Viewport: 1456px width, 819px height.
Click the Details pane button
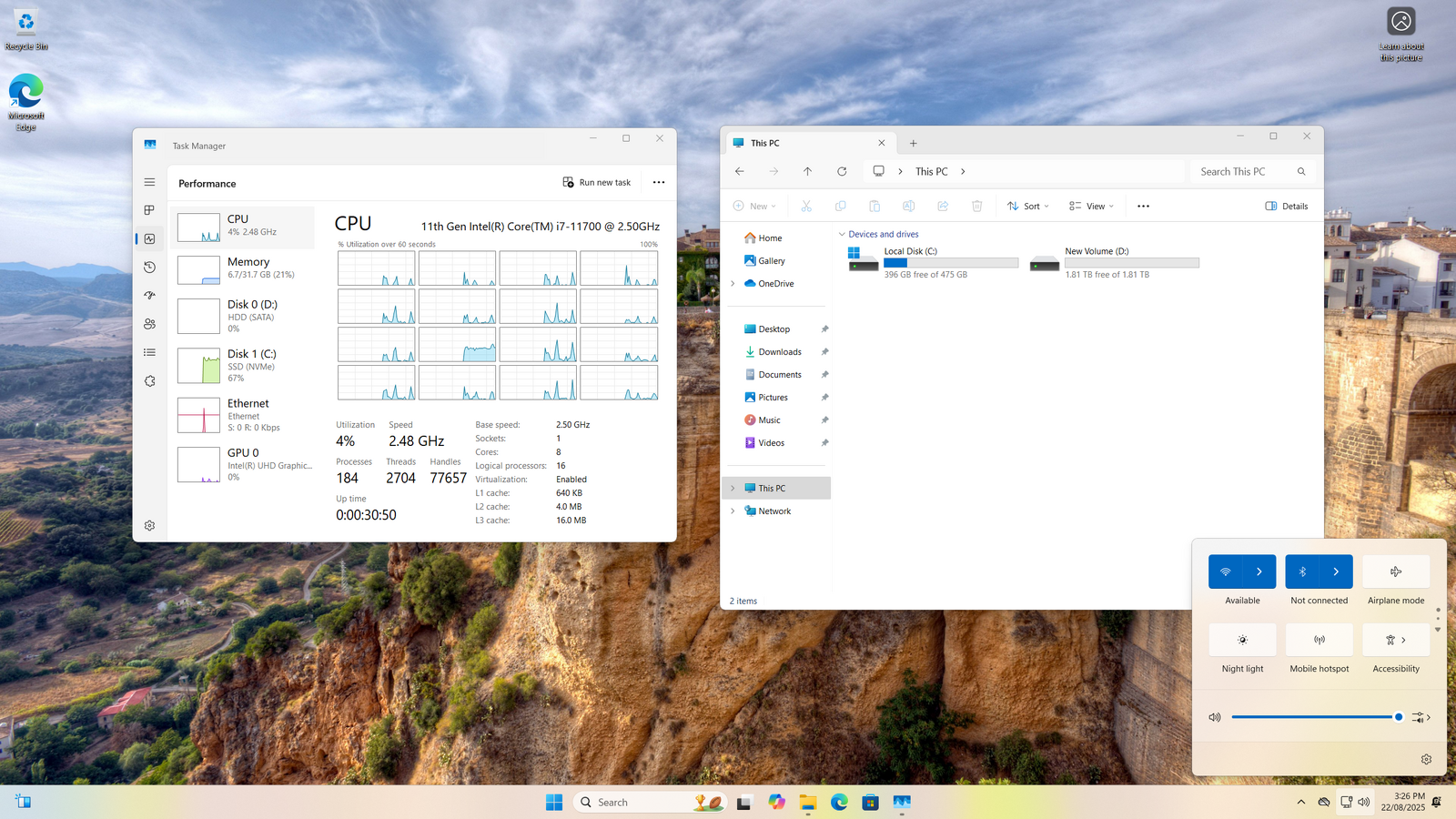pos(1286,207)
